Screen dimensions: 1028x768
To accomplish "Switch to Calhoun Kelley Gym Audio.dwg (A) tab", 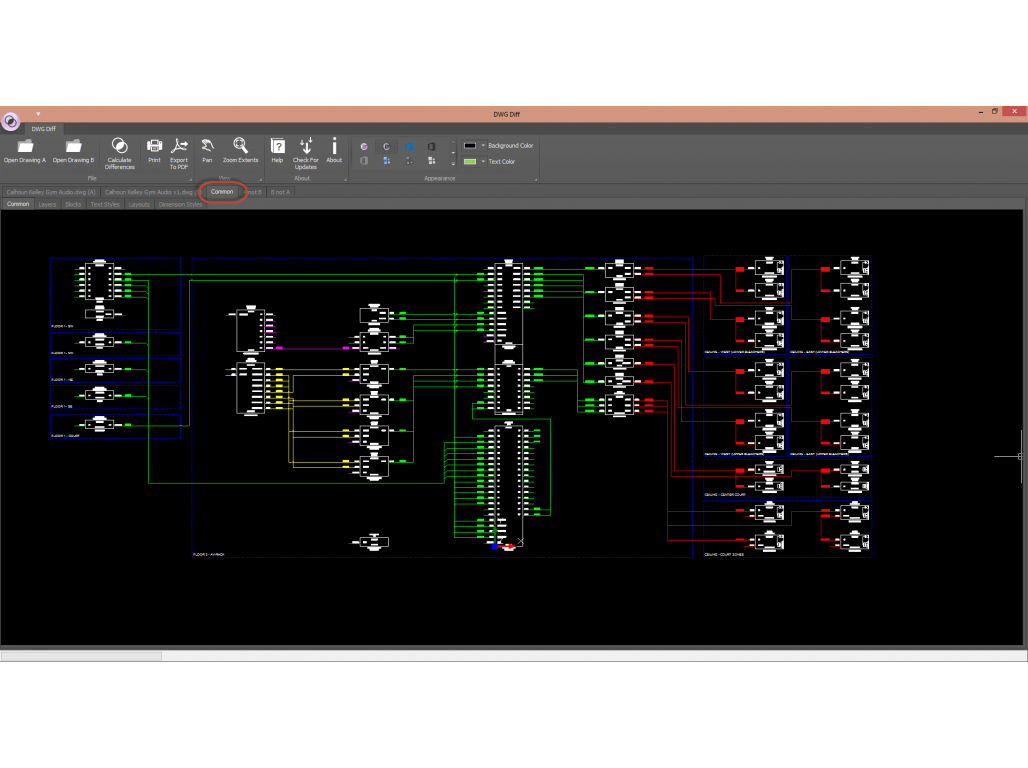I will [51, 192].
